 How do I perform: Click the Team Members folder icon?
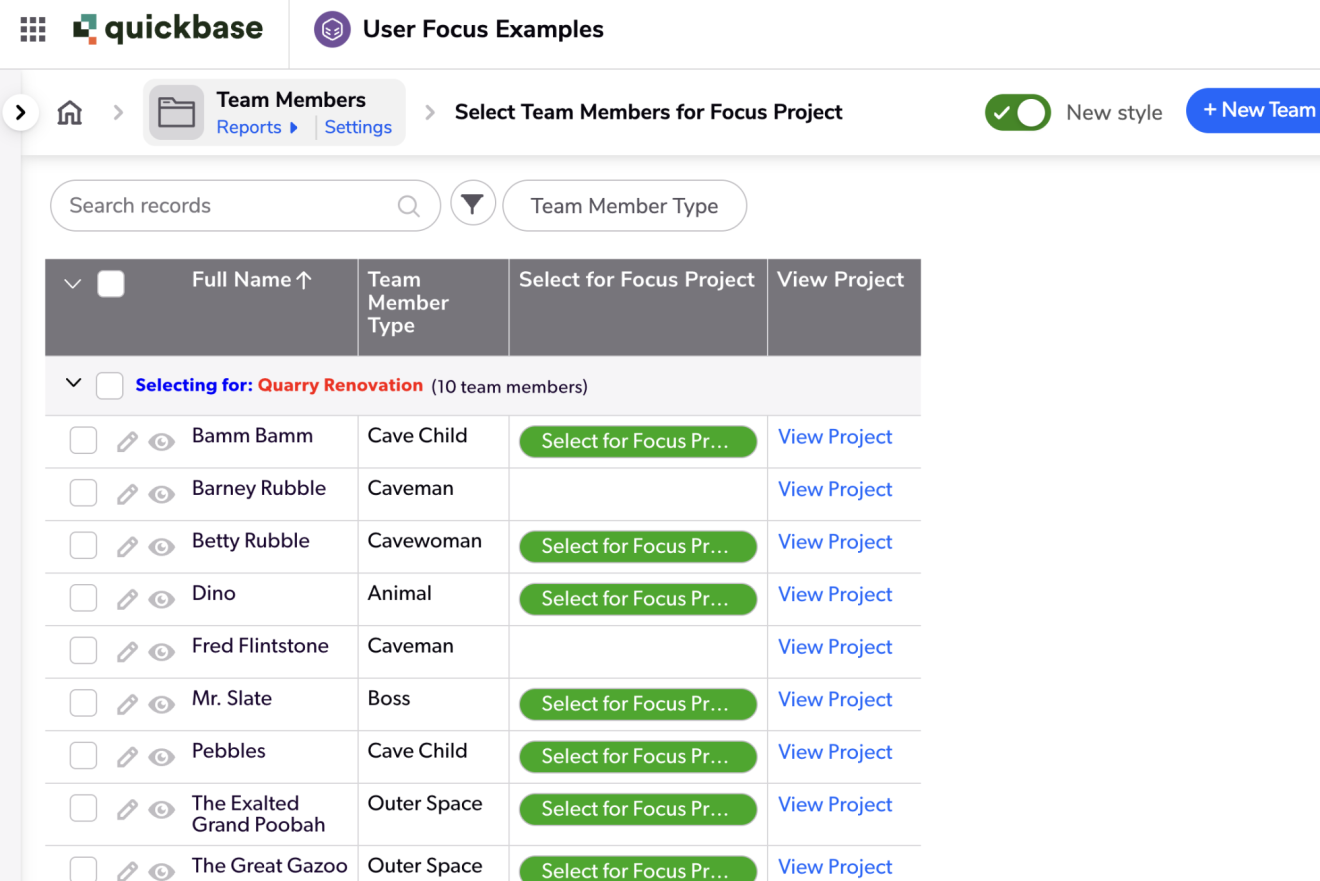(176, 113)
